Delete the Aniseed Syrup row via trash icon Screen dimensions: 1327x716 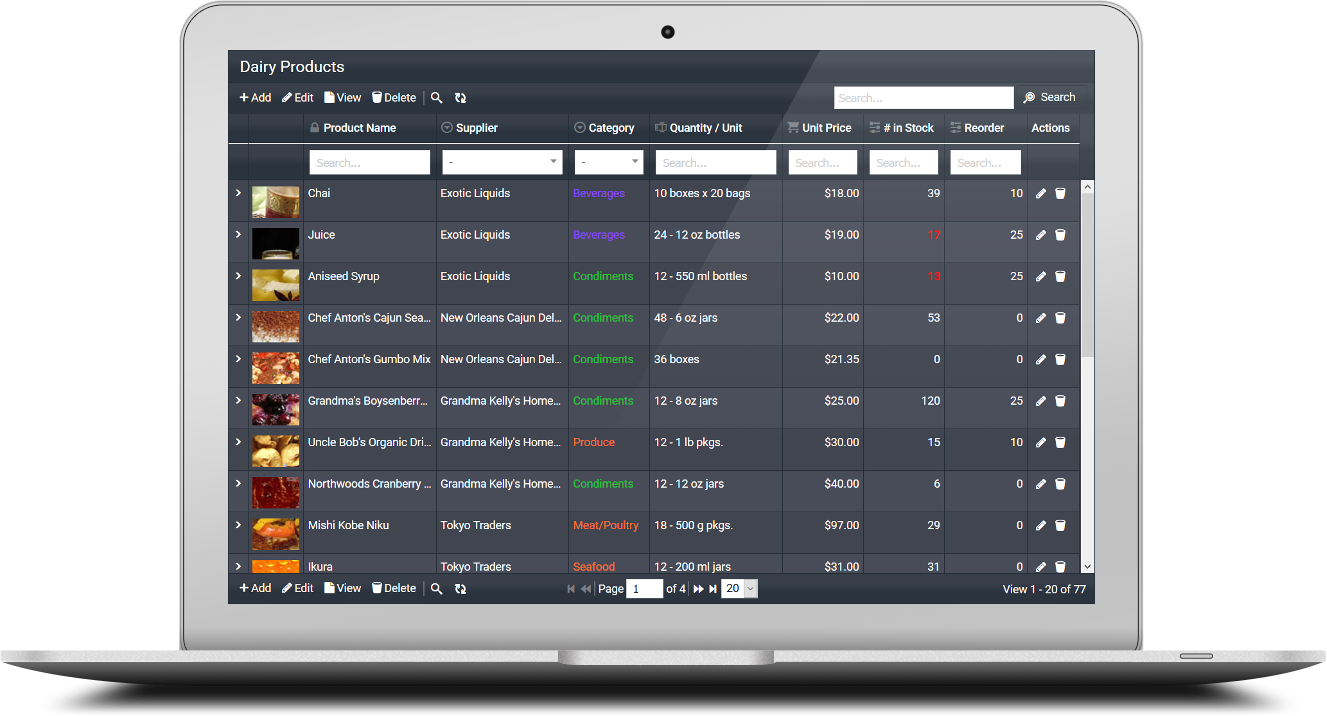(1060, 277)
